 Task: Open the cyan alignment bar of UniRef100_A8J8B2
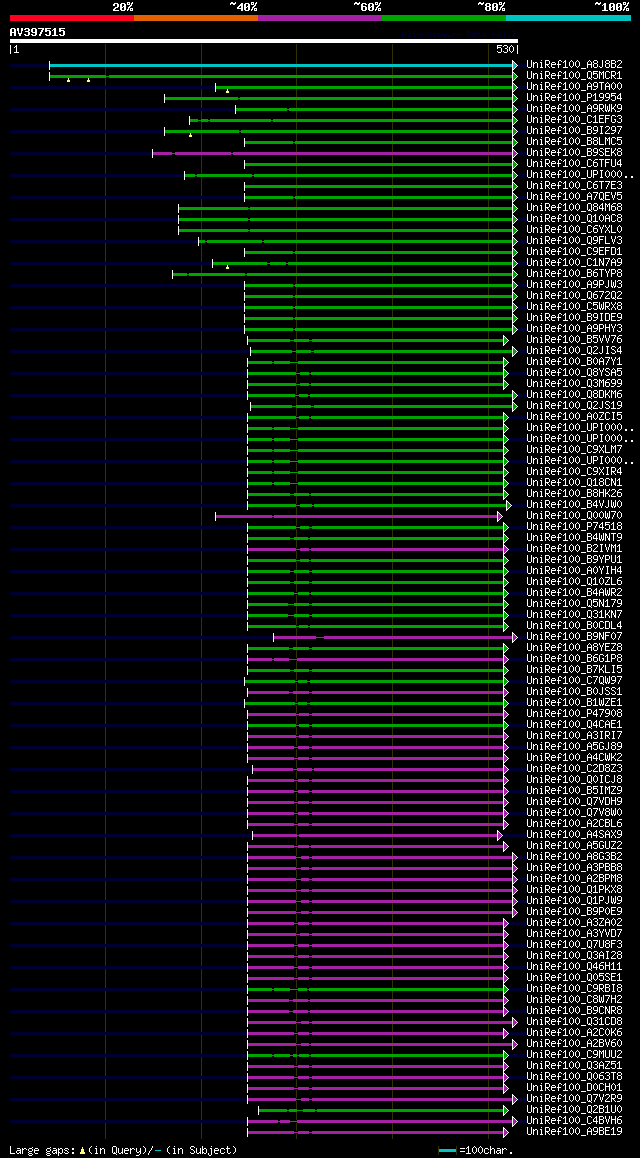click(x=283, y=65)
